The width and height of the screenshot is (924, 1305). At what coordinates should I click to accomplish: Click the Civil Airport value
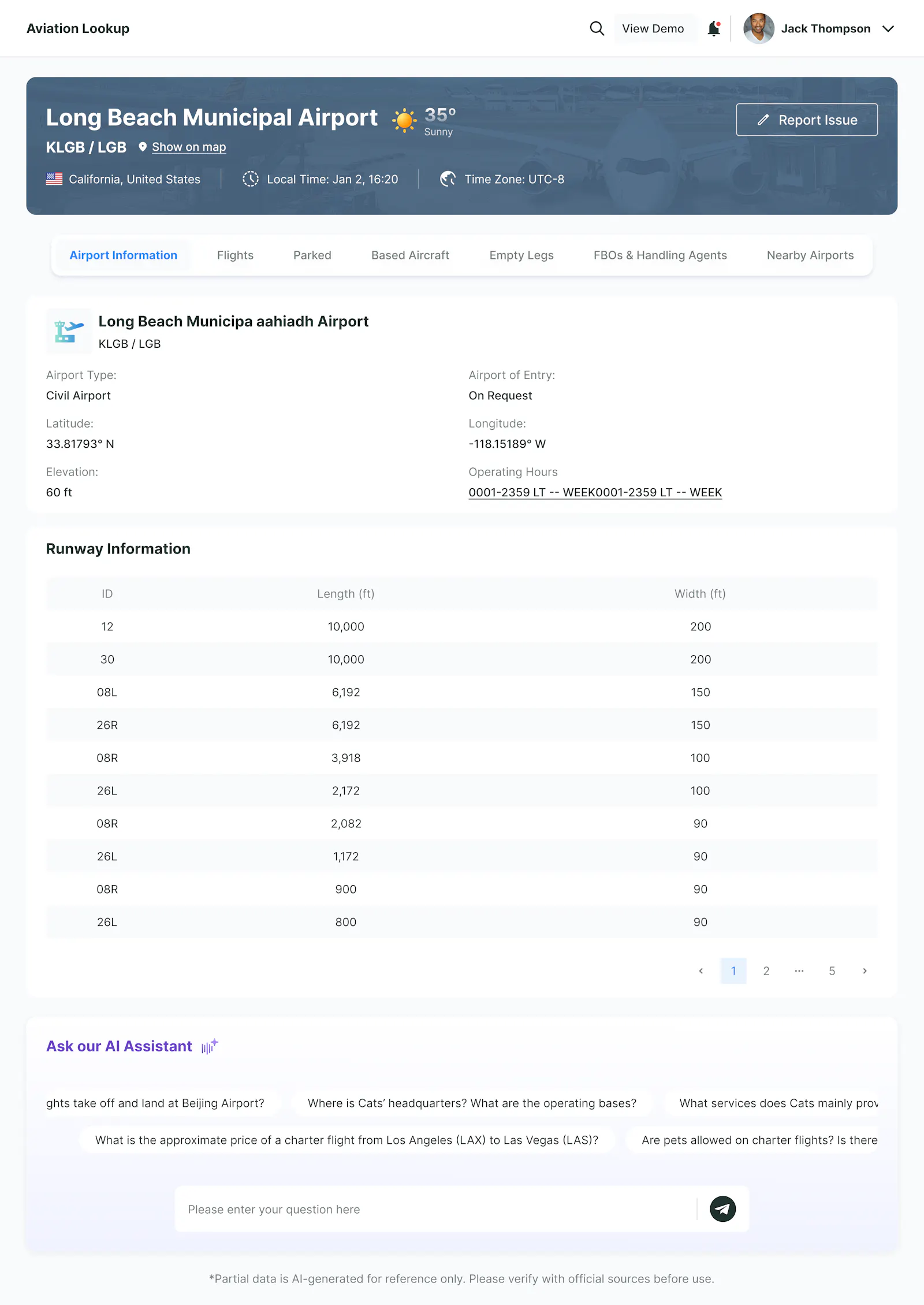click(78, 396)
